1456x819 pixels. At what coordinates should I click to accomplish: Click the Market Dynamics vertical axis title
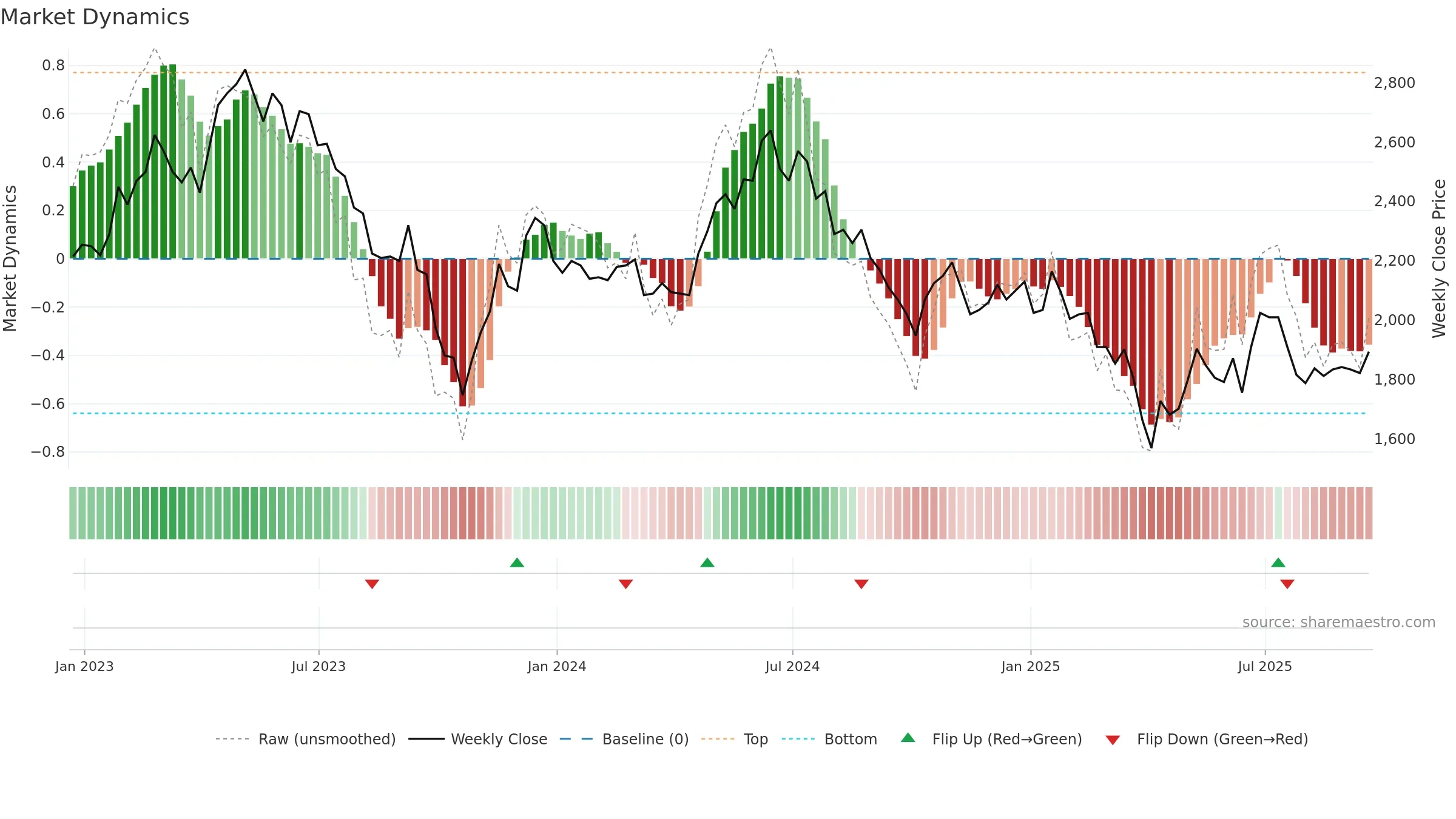(10, 258)
